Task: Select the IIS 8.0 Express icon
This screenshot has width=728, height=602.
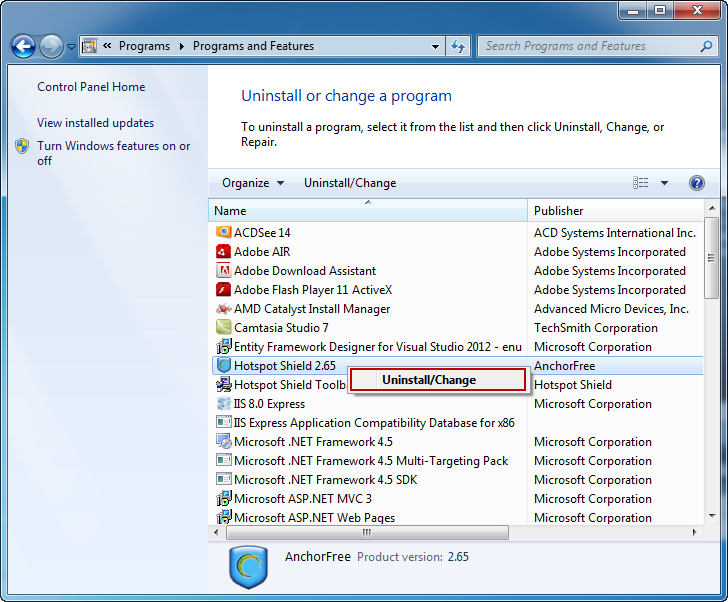Action: [223, 403]
